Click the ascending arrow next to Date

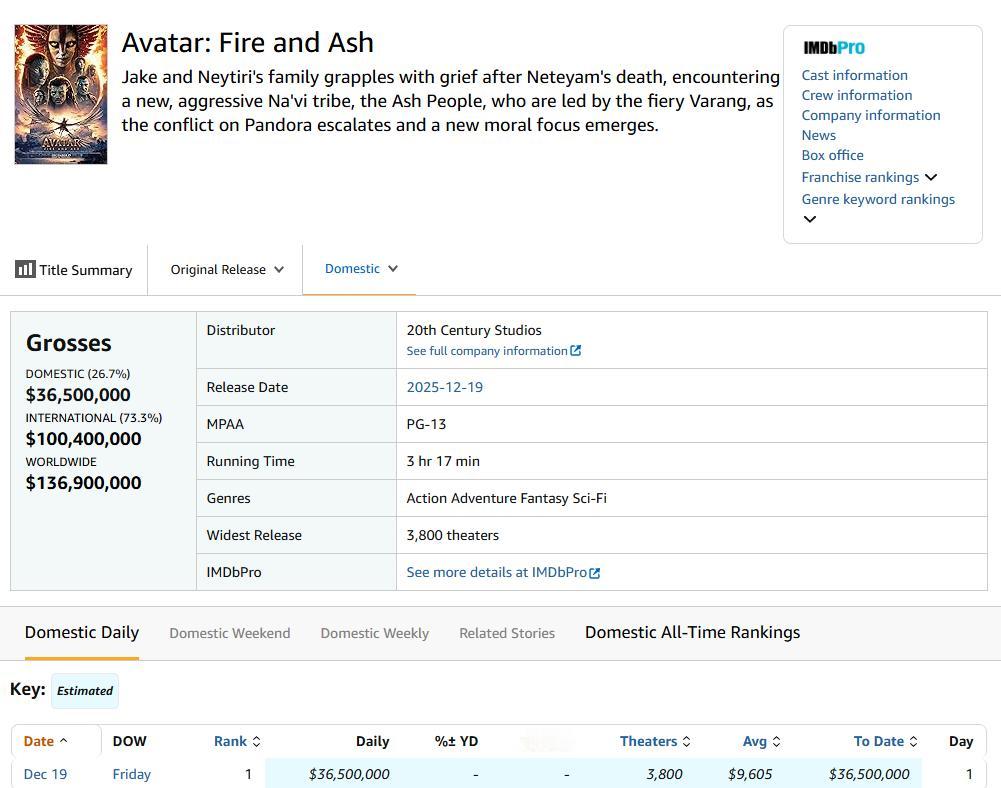pos(63,741)
